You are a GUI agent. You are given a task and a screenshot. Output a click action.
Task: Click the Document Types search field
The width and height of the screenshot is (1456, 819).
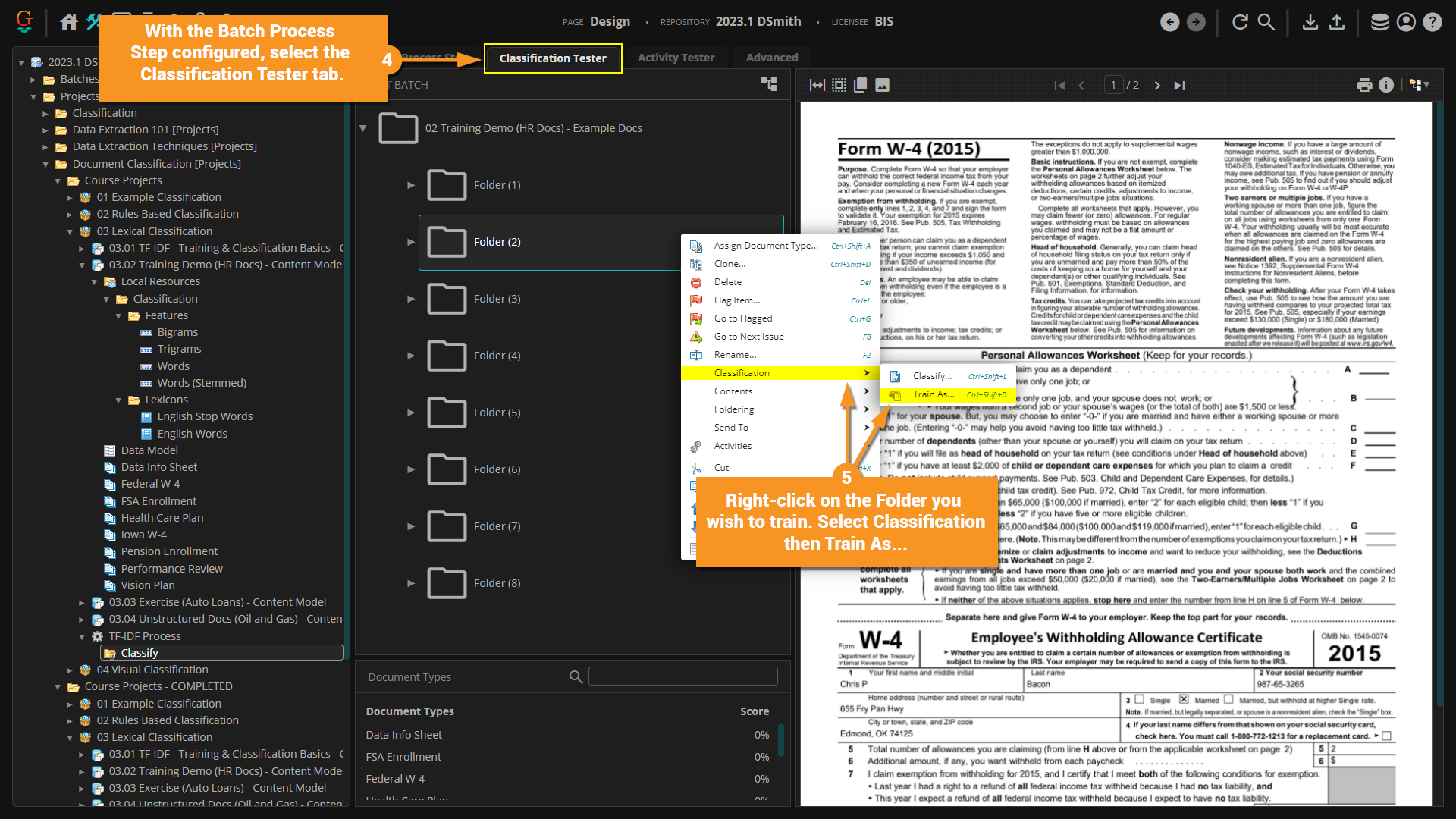(x=682, y=676)
